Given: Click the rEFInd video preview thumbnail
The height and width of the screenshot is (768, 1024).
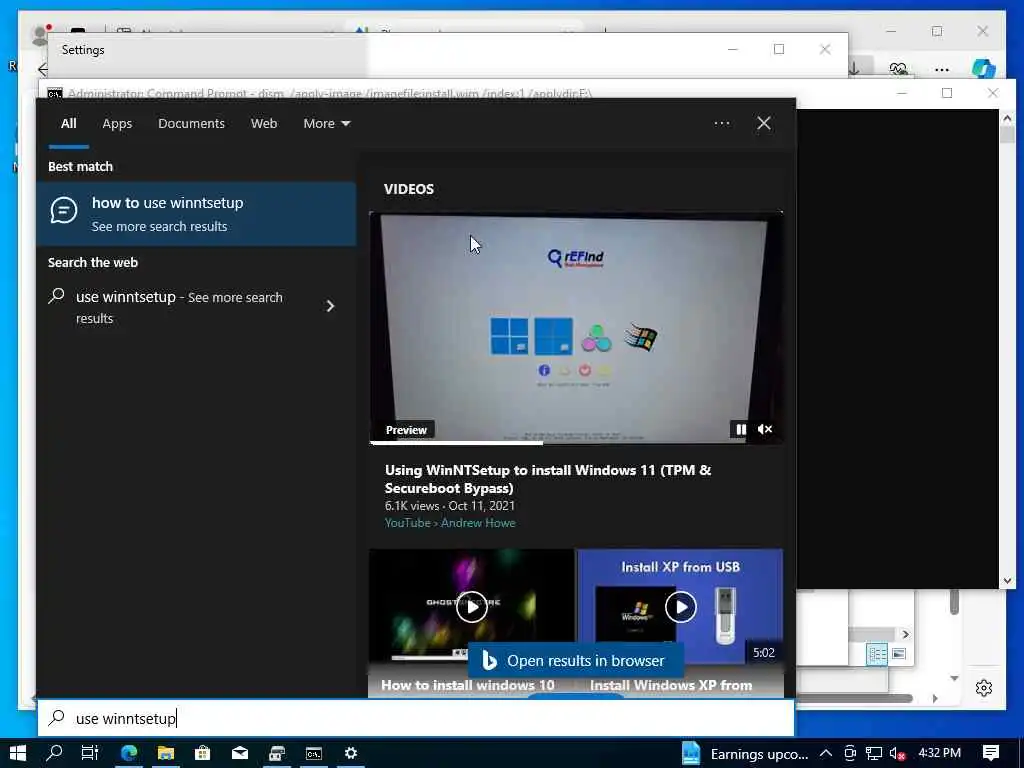Looking at the screenshot, I should pos(576,328).
